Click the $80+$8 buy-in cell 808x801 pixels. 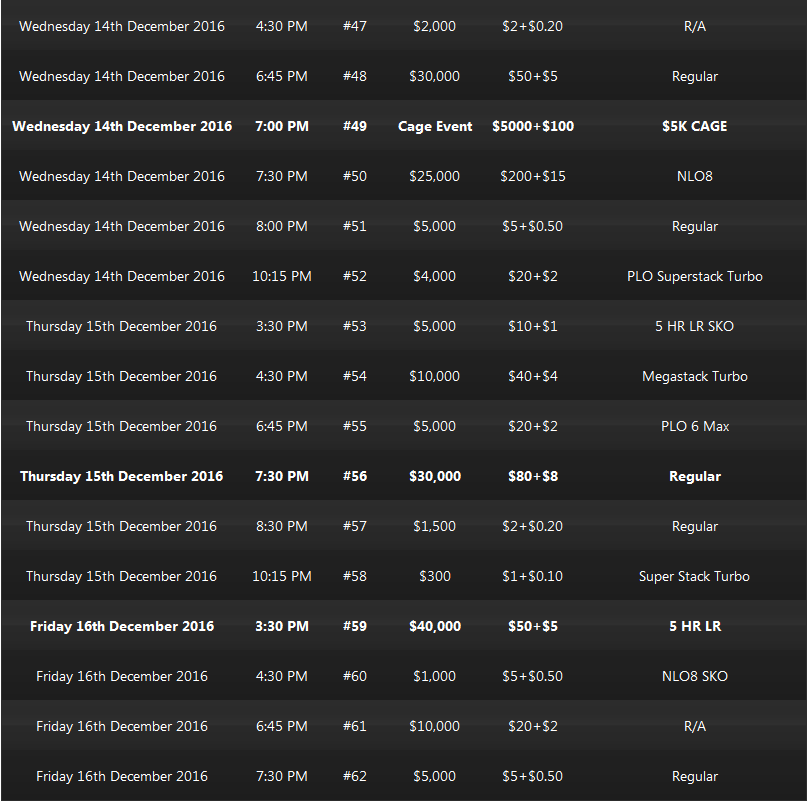point(532,476)
